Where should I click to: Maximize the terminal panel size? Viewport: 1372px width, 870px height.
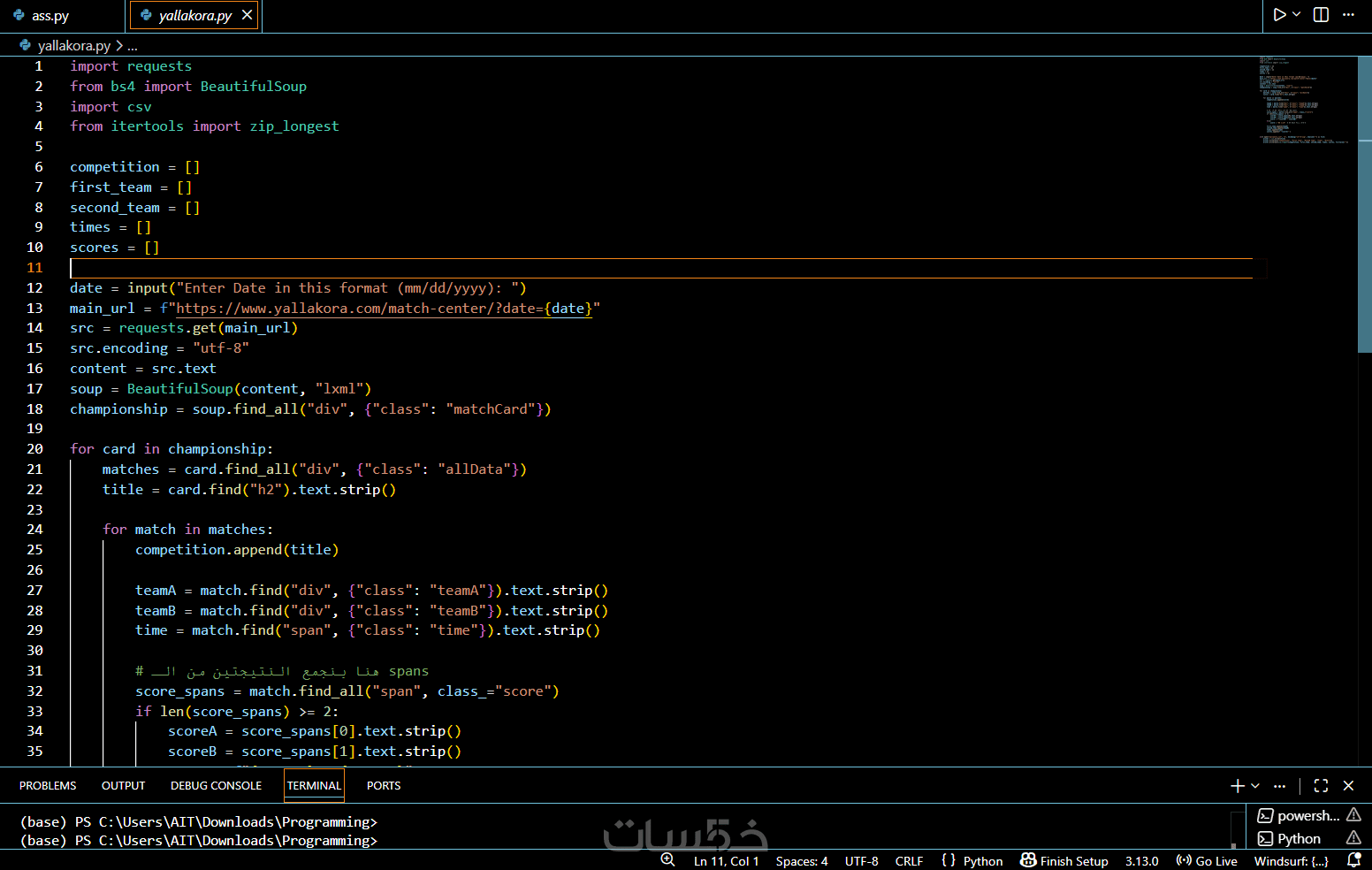1321,785
